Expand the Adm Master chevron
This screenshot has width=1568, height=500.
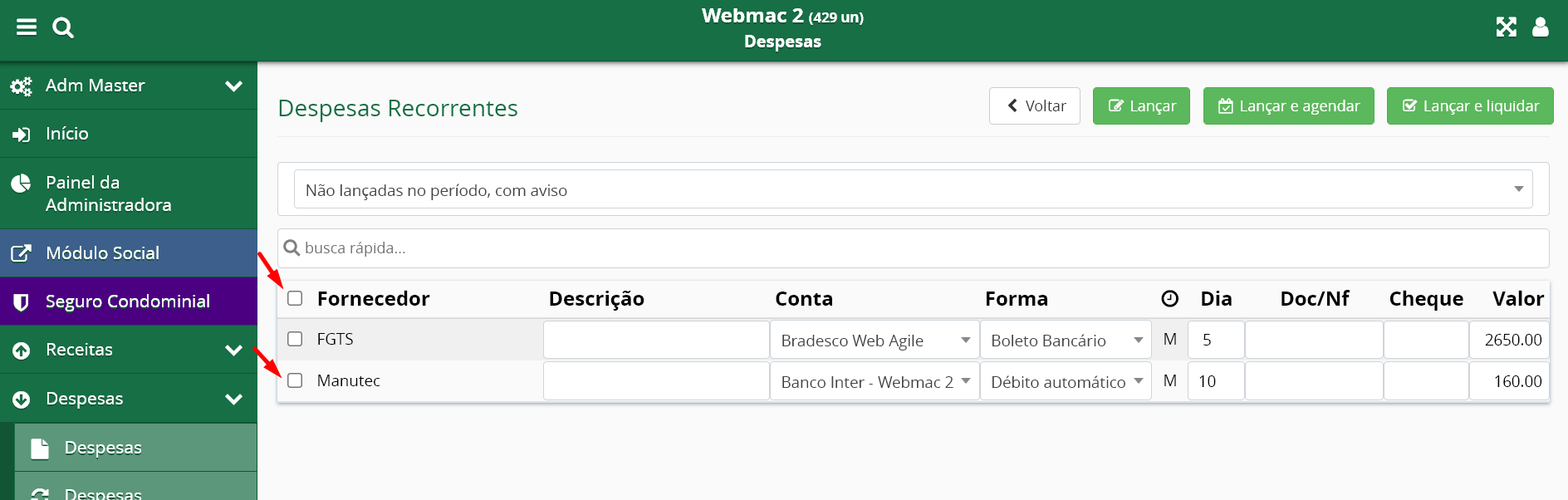234,86
